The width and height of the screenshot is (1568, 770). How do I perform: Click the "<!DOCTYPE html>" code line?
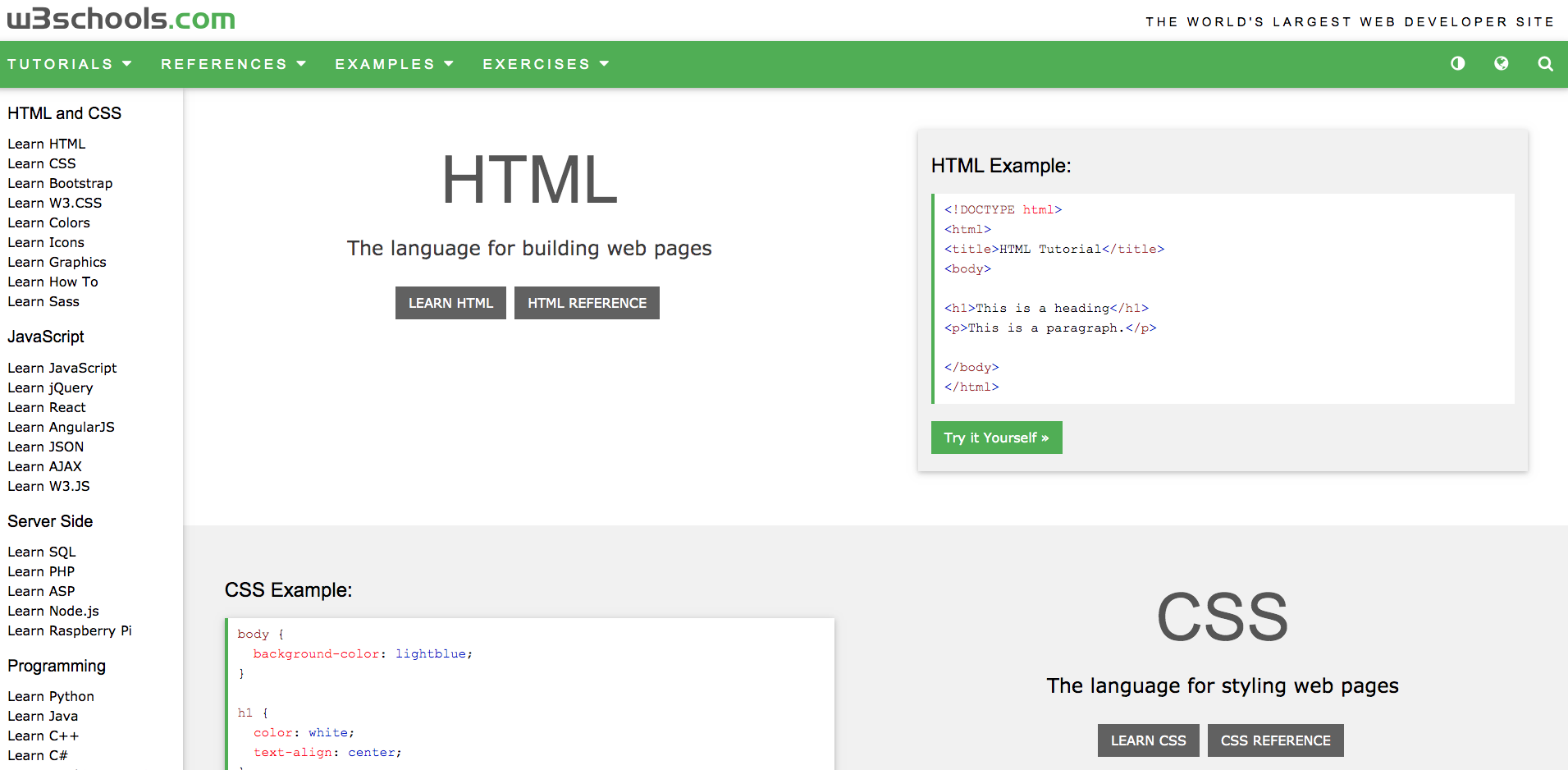pos(1003,209)
